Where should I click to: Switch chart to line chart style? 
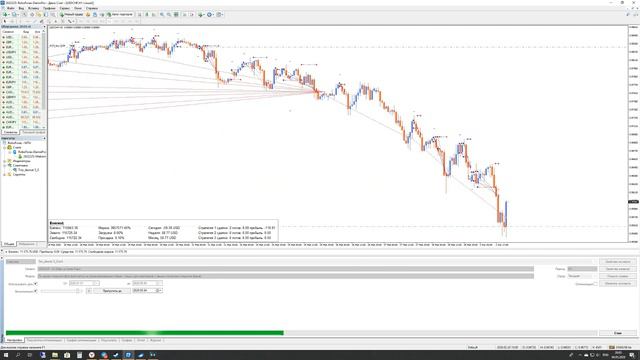[x=154, y=14]
